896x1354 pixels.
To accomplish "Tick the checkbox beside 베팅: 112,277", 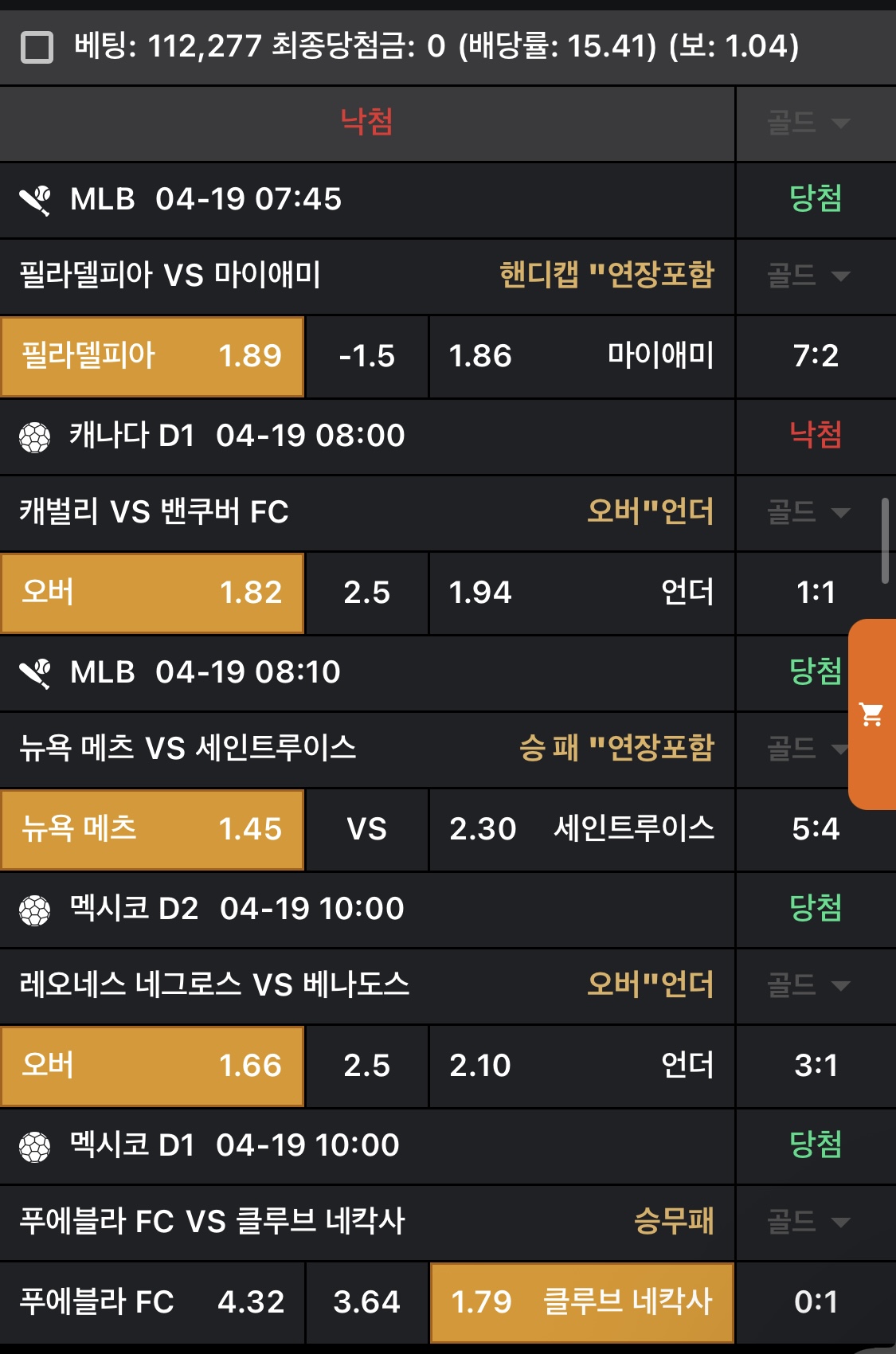I will click(37, 47).
